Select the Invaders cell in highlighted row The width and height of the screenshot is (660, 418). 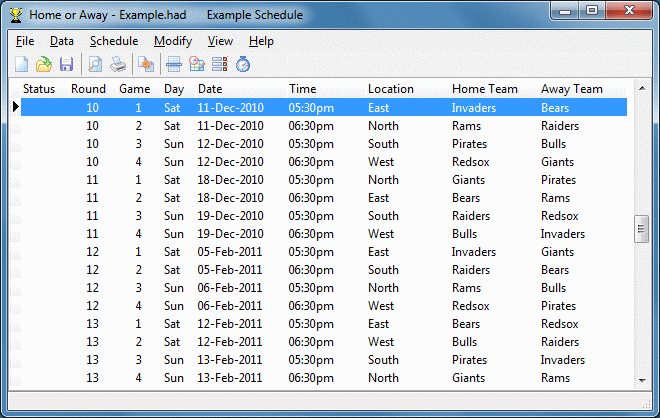click(x=474, y=108)
